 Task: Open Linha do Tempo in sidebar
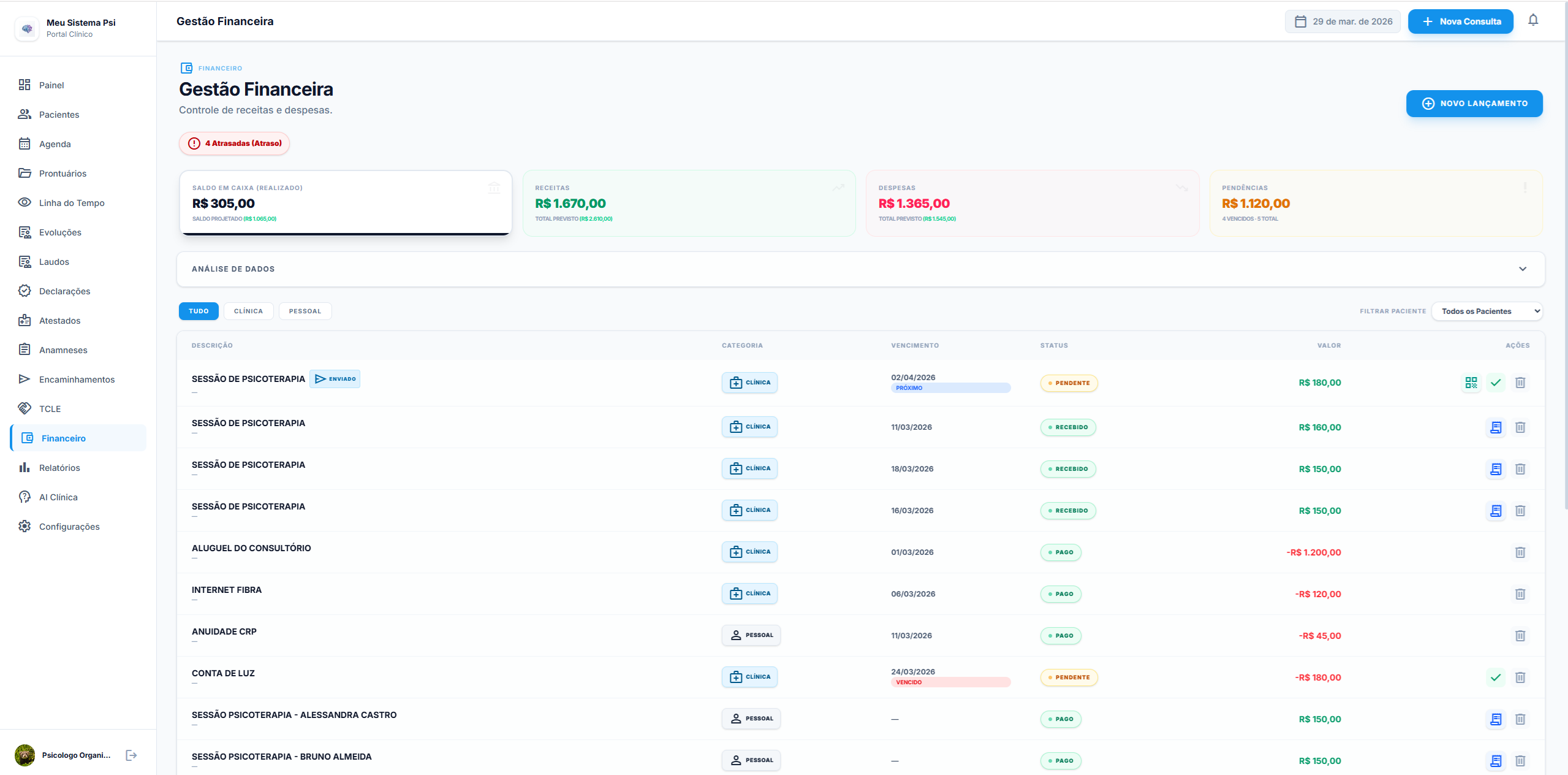(78, 203)
